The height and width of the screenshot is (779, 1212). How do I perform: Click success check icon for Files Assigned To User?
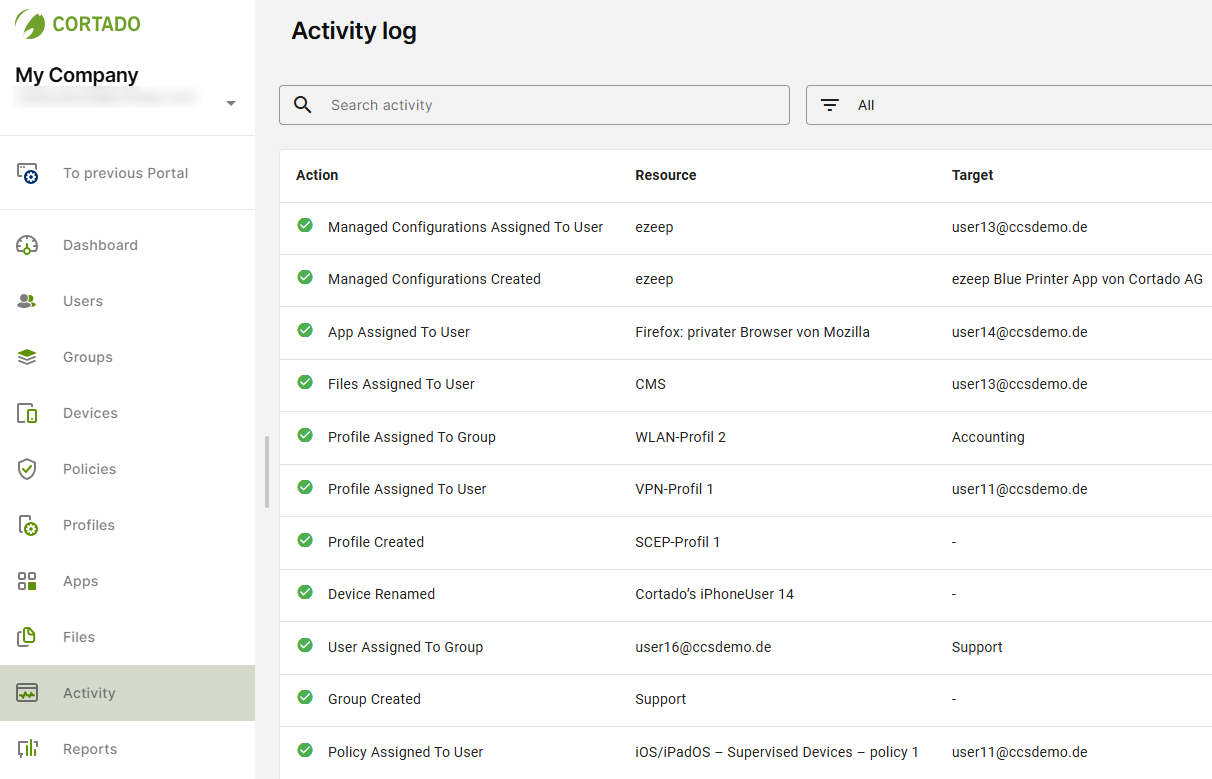(305, 382)
